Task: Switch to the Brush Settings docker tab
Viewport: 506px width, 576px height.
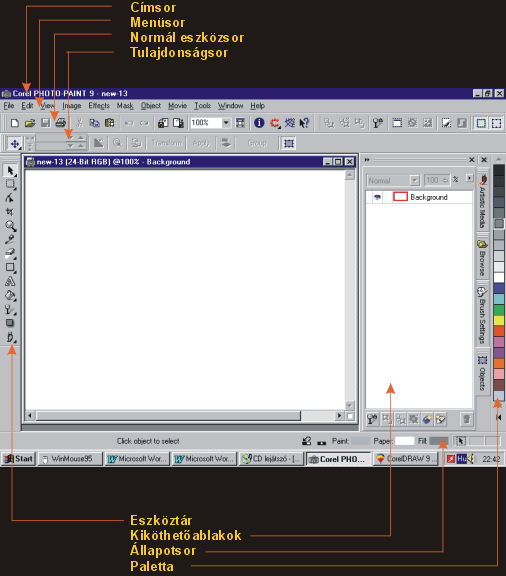Action: click(x=482, y=315)
